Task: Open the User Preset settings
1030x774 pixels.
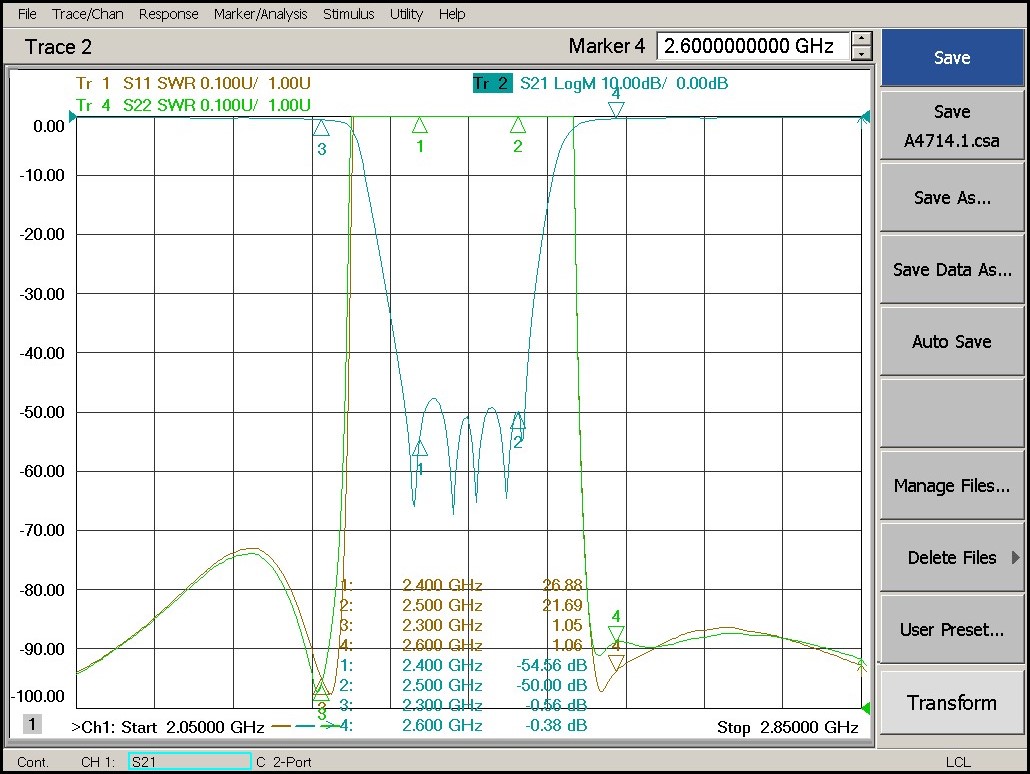Action: [951, 629]
